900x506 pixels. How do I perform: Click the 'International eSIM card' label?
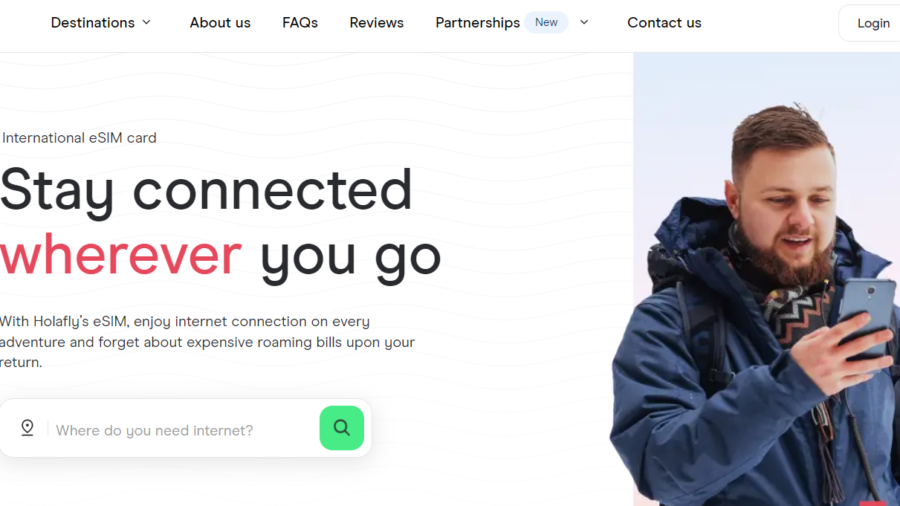pyautogui.click(x=79, y=138)
